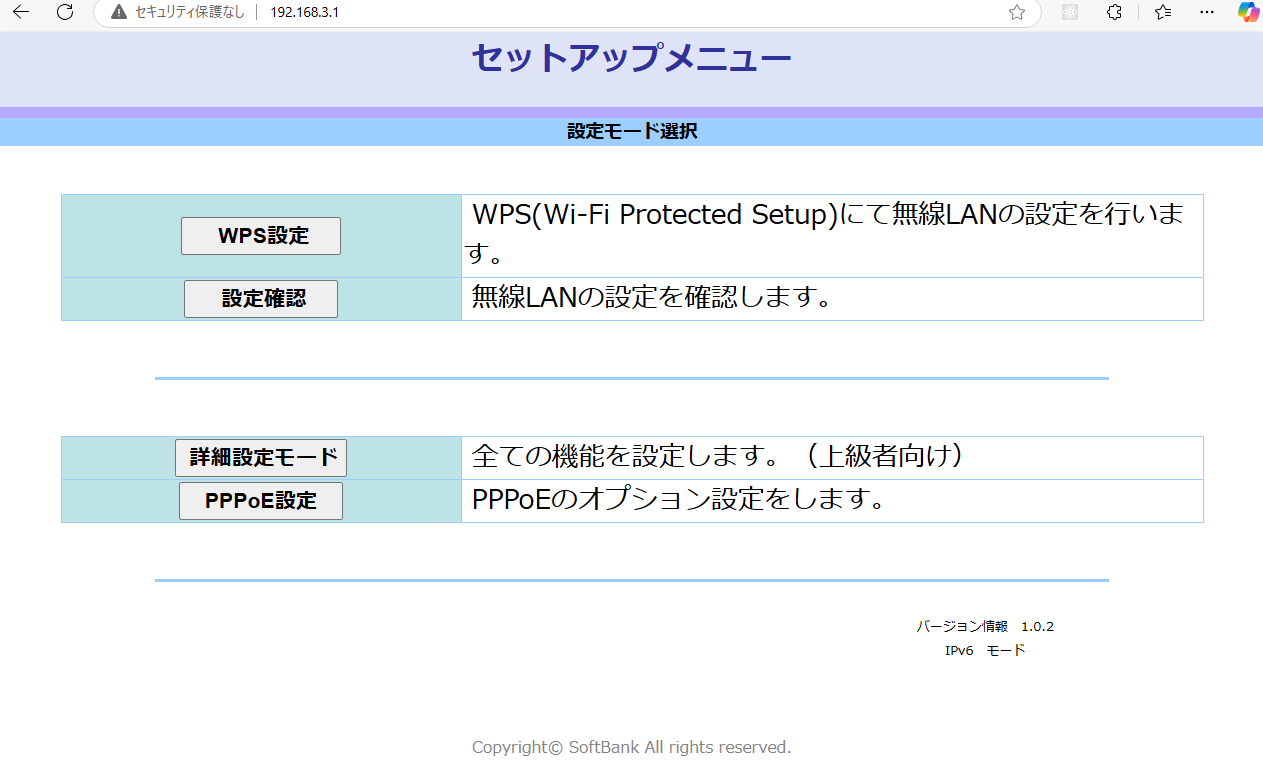
Task: Open the browser settings ellipsis menu
Action: coord(1207,12)
